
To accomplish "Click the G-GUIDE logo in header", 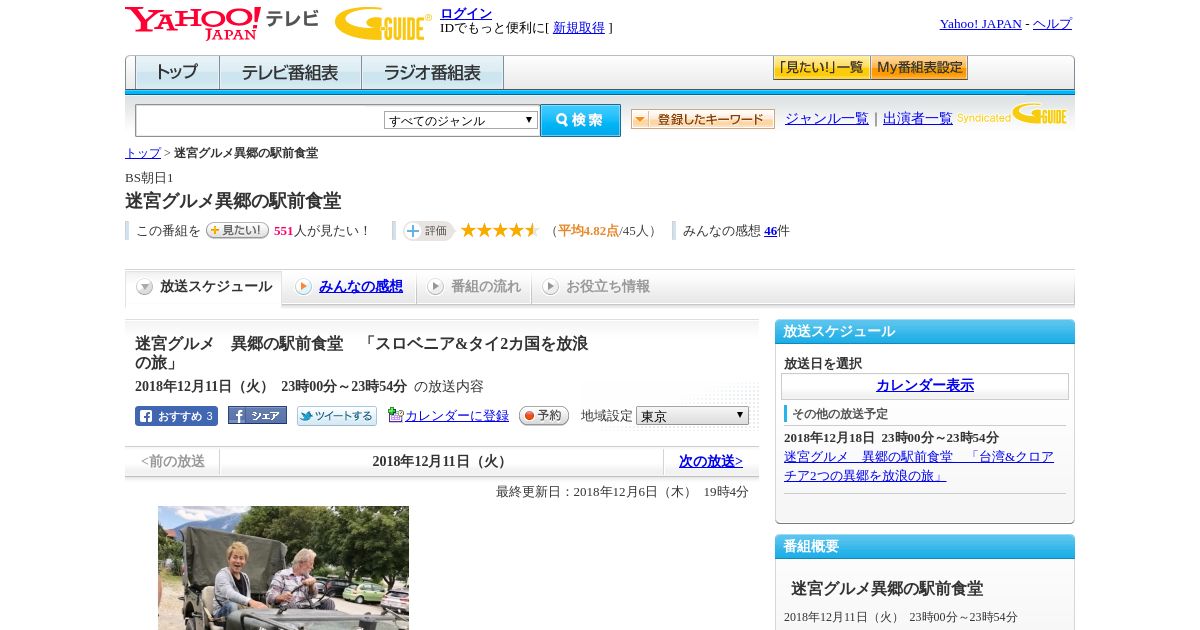I will (383, 23).
